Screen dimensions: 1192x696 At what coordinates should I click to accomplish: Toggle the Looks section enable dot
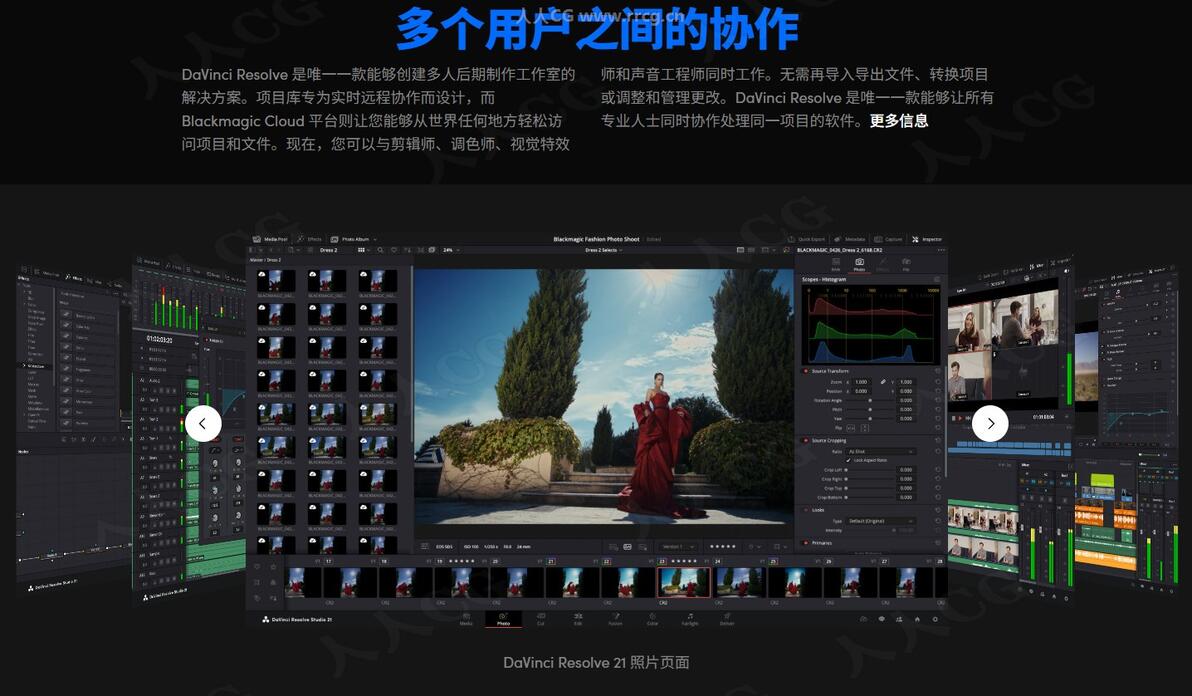click(806, 510)
